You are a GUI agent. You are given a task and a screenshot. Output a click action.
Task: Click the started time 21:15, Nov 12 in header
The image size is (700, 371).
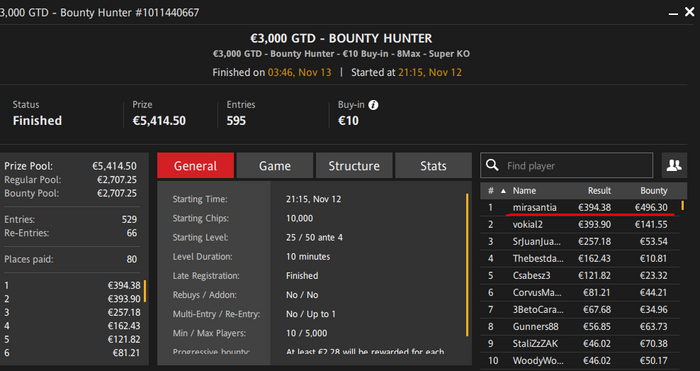430,72
